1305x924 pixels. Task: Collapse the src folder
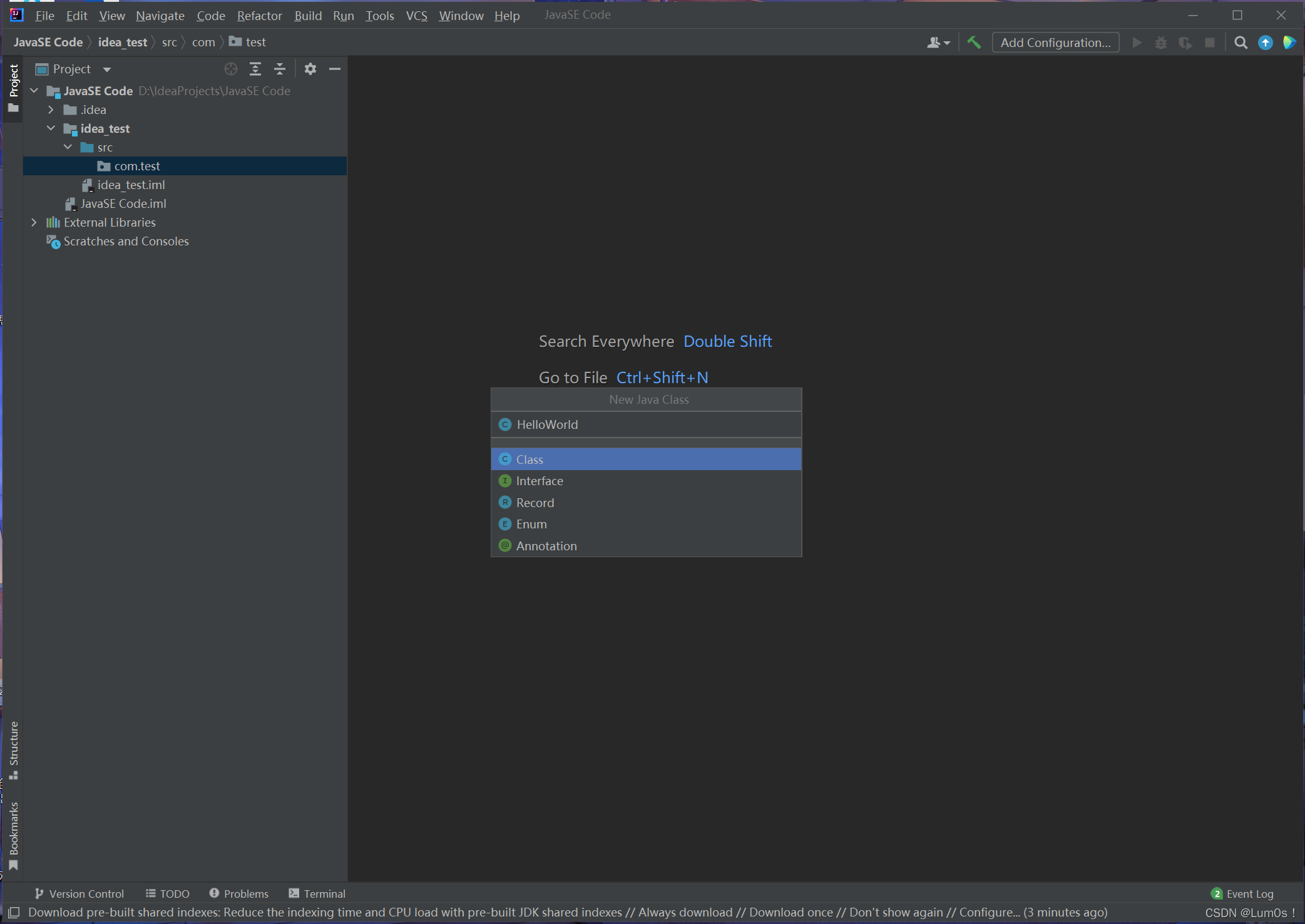point(68,147)
